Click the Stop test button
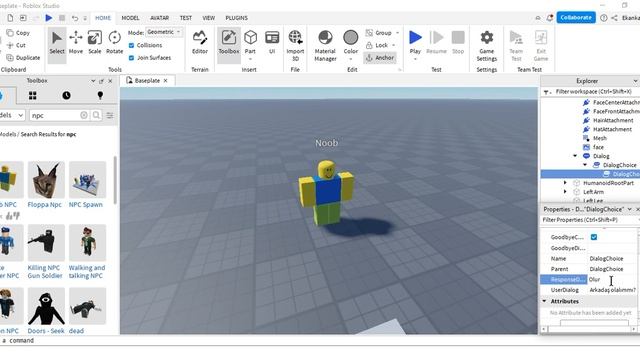The width and height of the screenshot is (640, 360). [x=458, y=43]
